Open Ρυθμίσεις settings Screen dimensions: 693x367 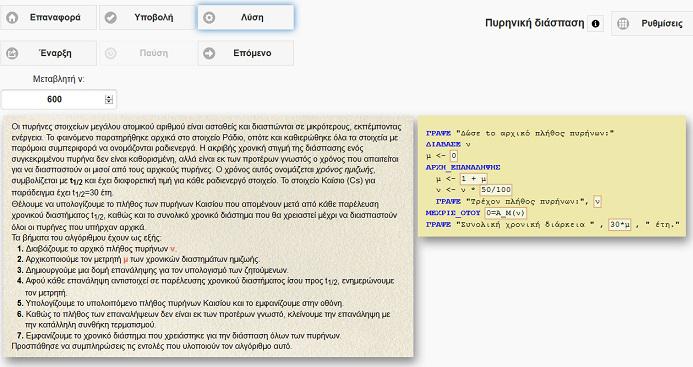pyautogui.click(x=652, y=23)
